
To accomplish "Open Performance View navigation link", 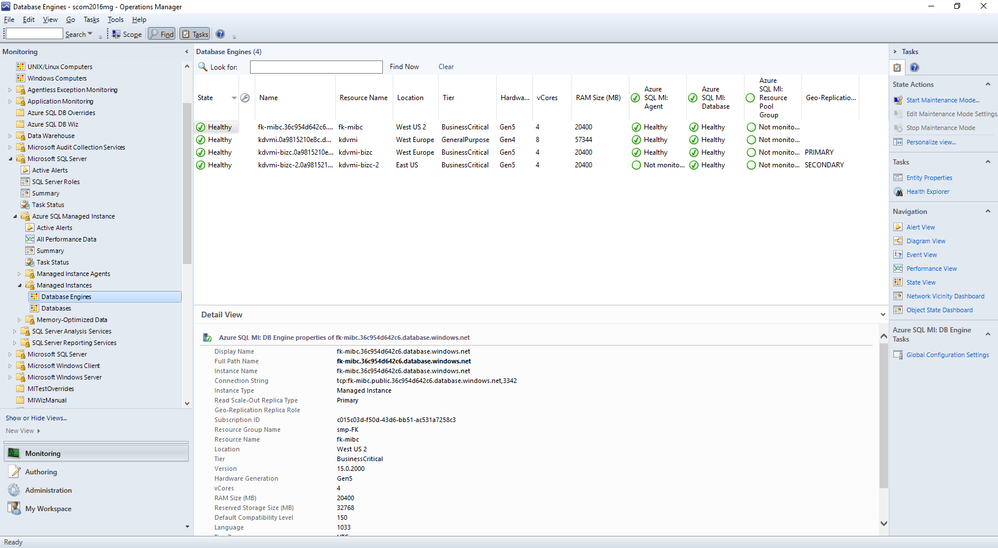I will pyautogui.click(x=931, y=269).
